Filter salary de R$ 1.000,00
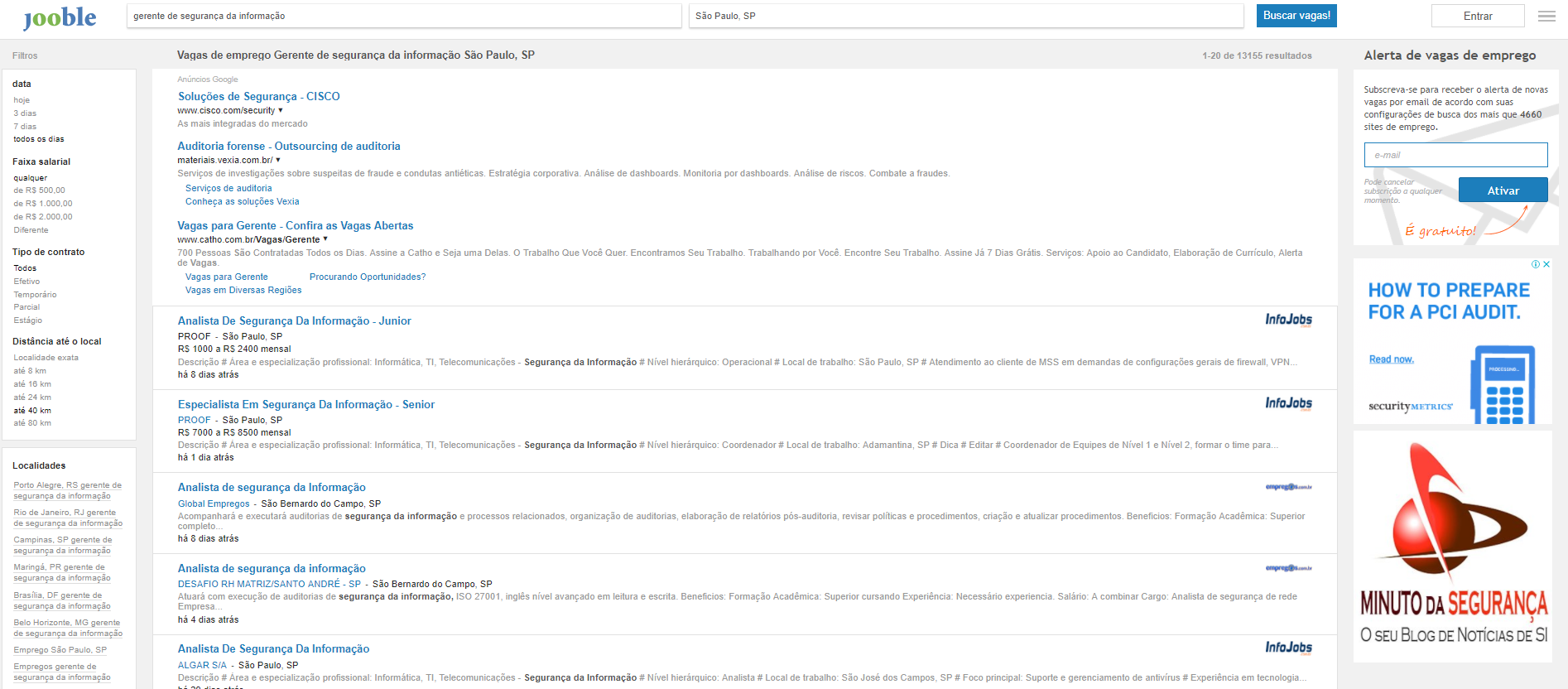This screenshot has width=1568, height=689. [43, 204]
